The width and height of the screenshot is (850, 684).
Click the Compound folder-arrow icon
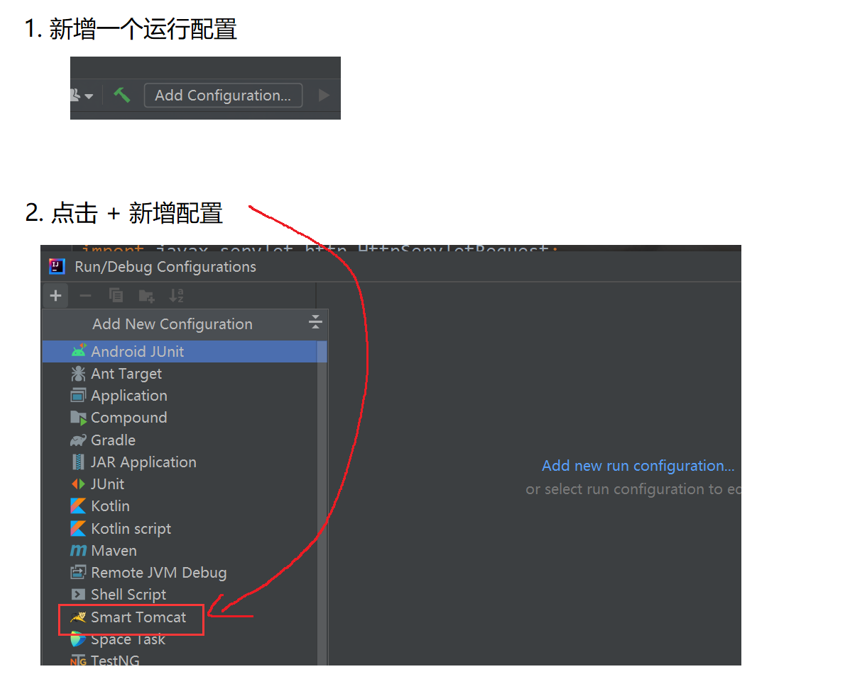tap(78, 418)
